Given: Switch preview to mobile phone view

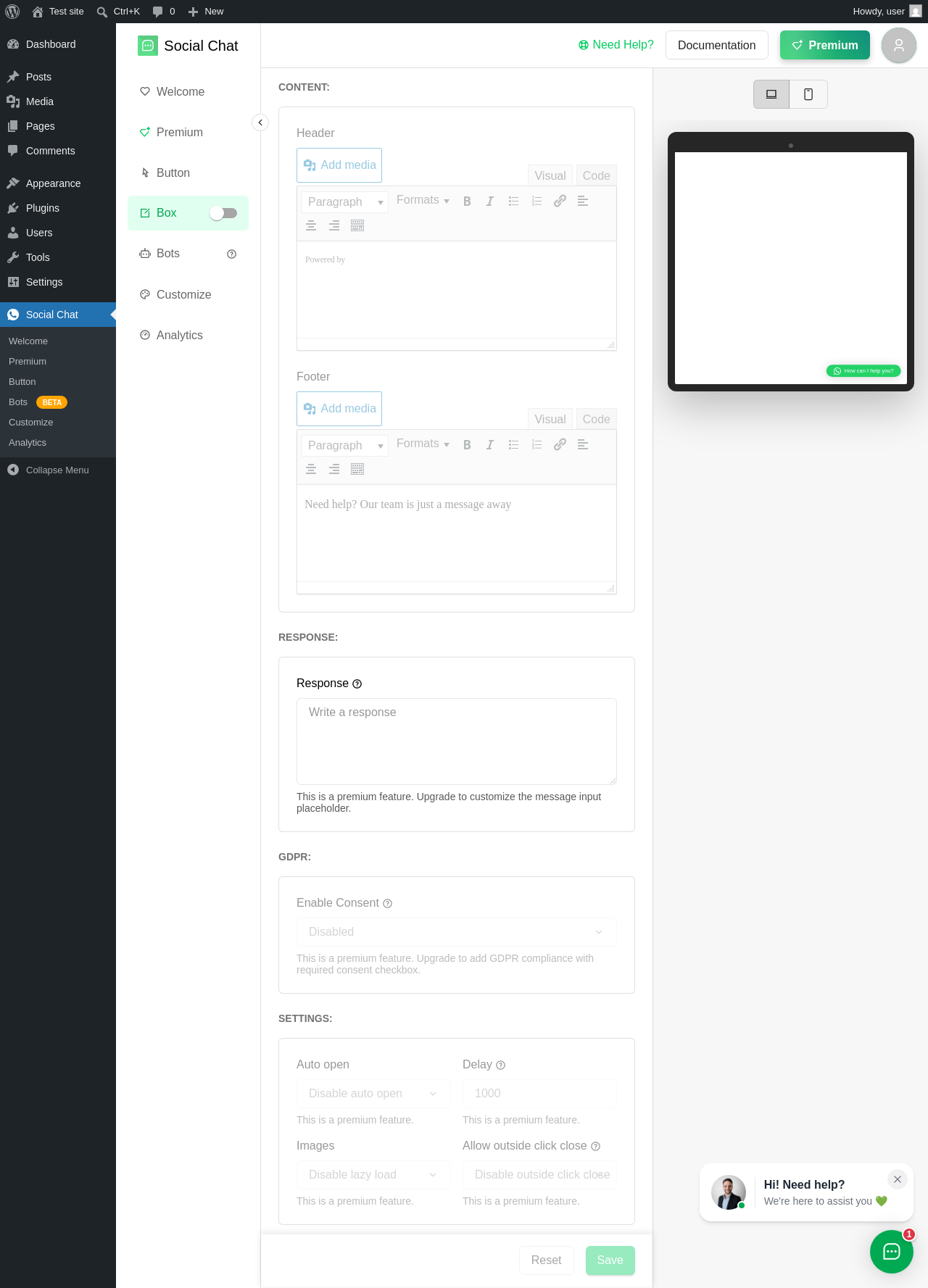Looking at the screenshot, I should tap(808, 94).
